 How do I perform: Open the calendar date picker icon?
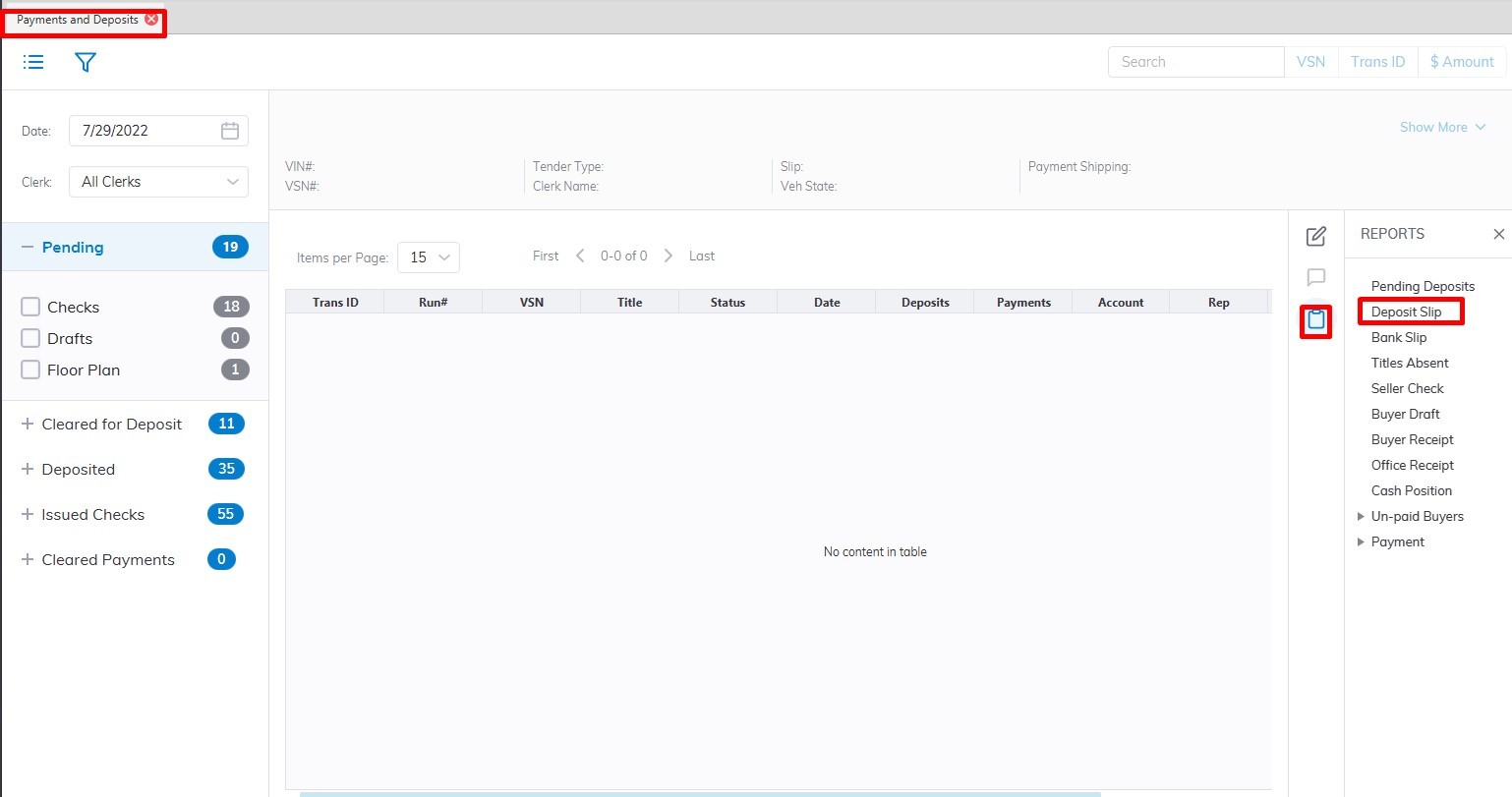coord(230,131)
